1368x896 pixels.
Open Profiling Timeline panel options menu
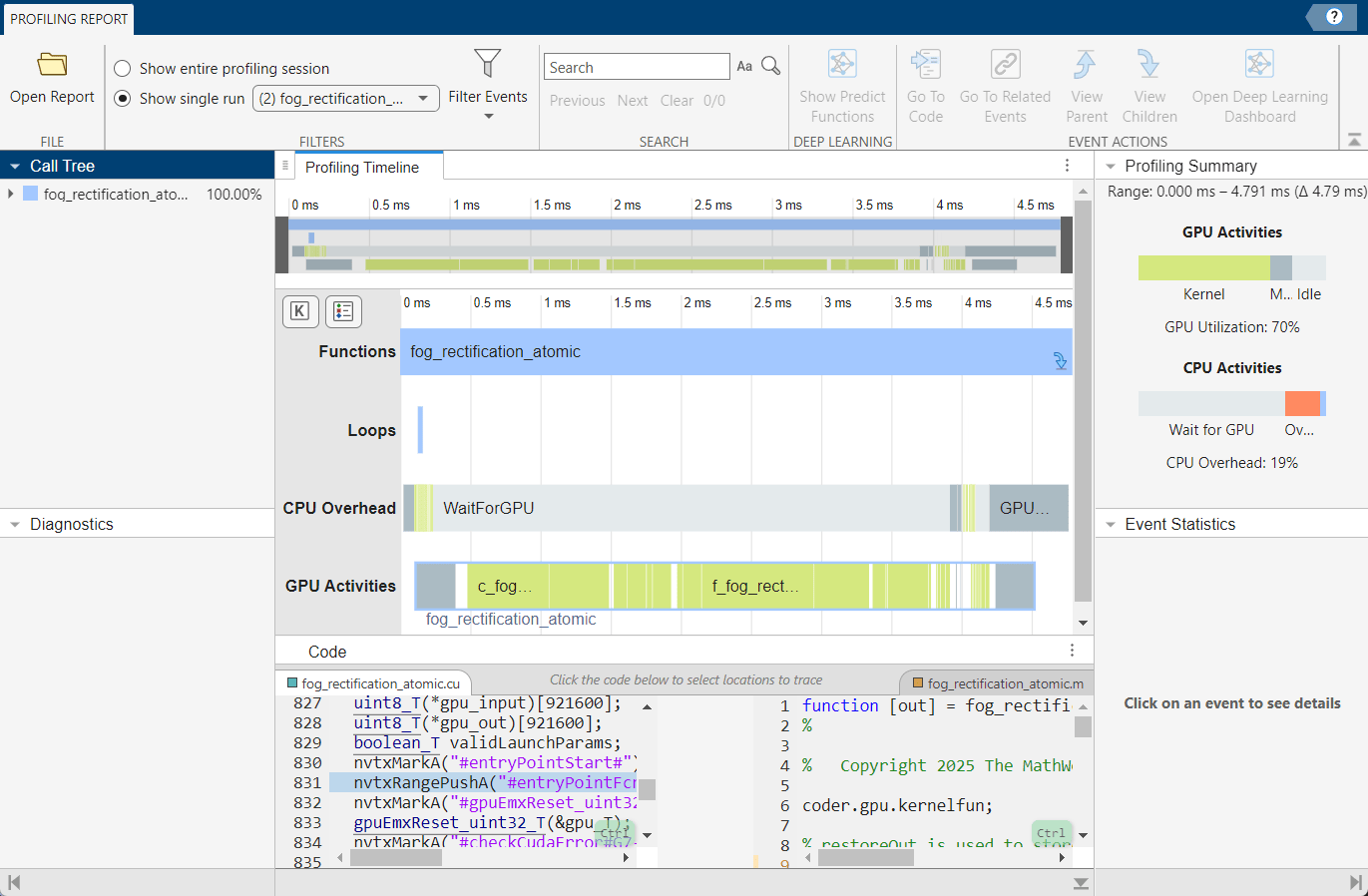click(x=1067, y=166)
